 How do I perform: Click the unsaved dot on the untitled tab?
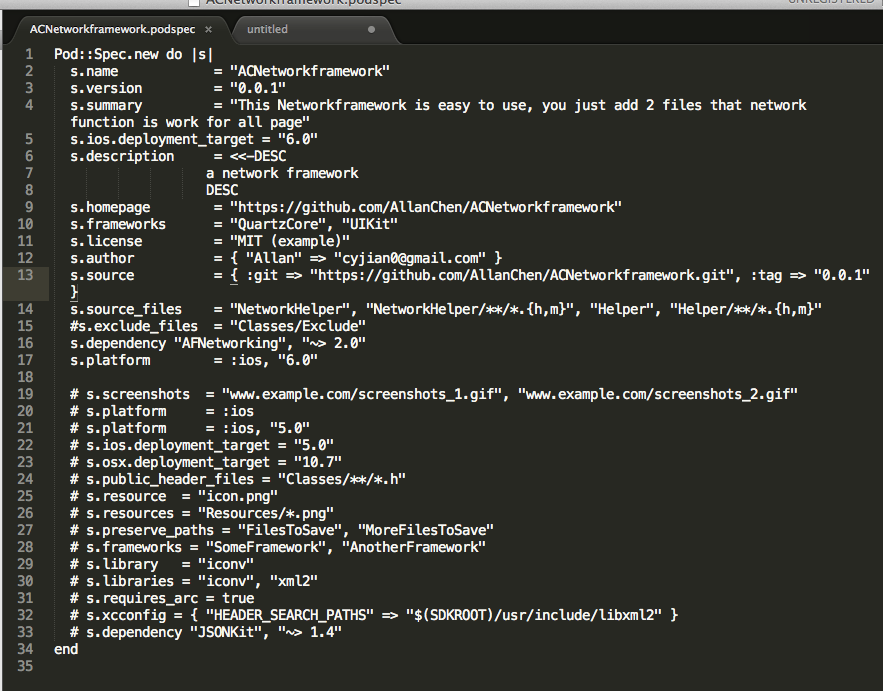tap(371, 29)
